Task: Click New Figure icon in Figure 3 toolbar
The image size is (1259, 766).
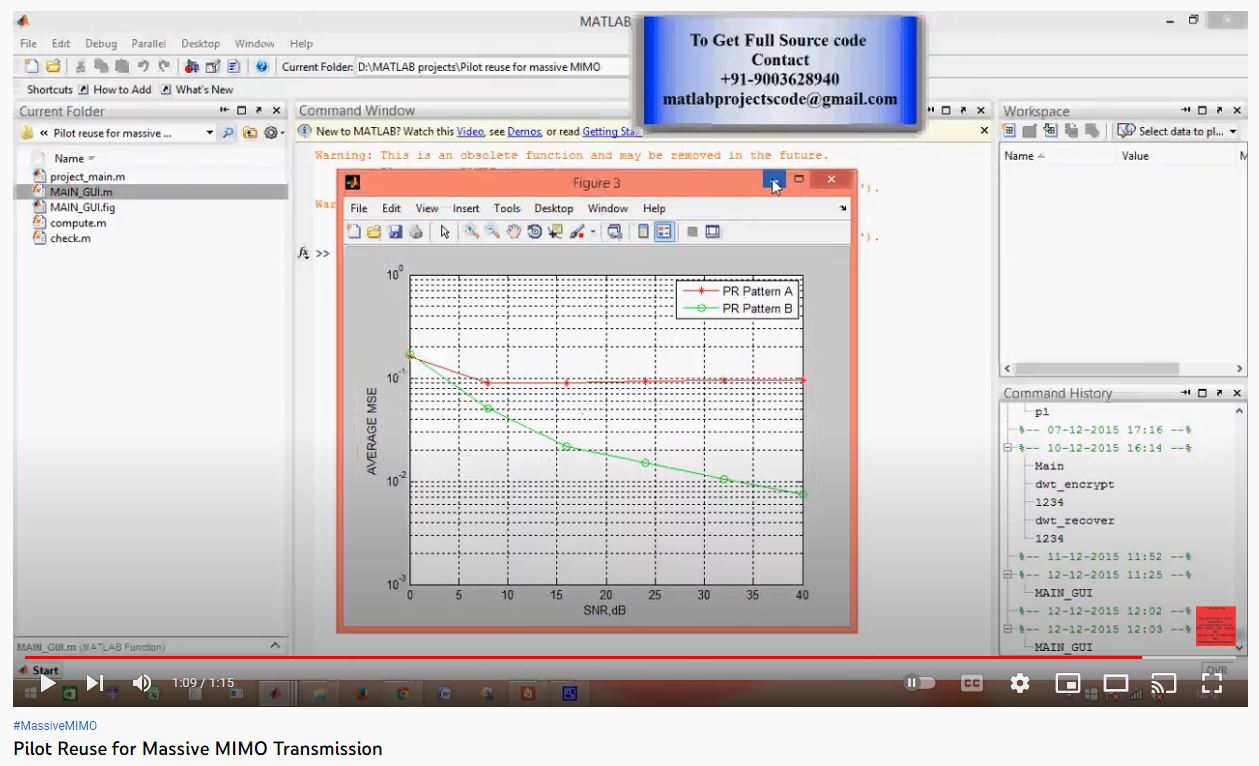Action: click(x=354, y=232)
